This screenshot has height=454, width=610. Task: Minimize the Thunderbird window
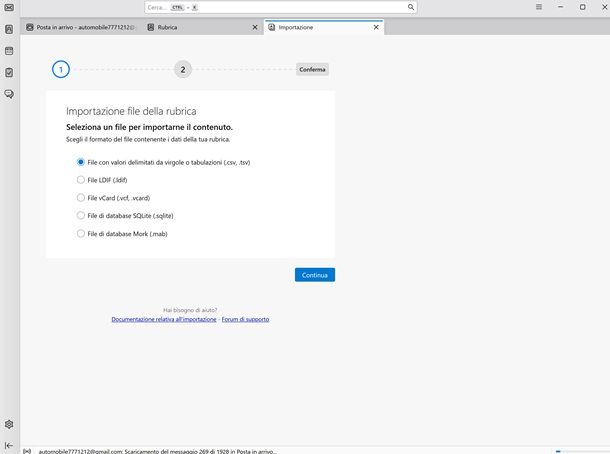click(x=561, y=7)
